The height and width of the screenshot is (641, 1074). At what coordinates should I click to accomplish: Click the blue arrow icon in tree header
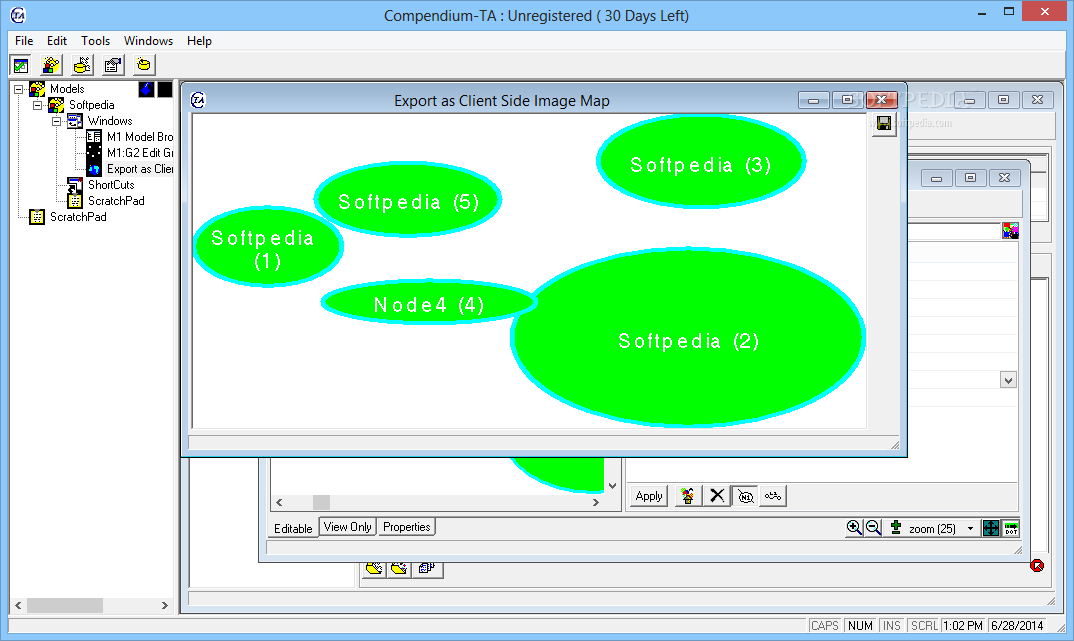(147, 89)
